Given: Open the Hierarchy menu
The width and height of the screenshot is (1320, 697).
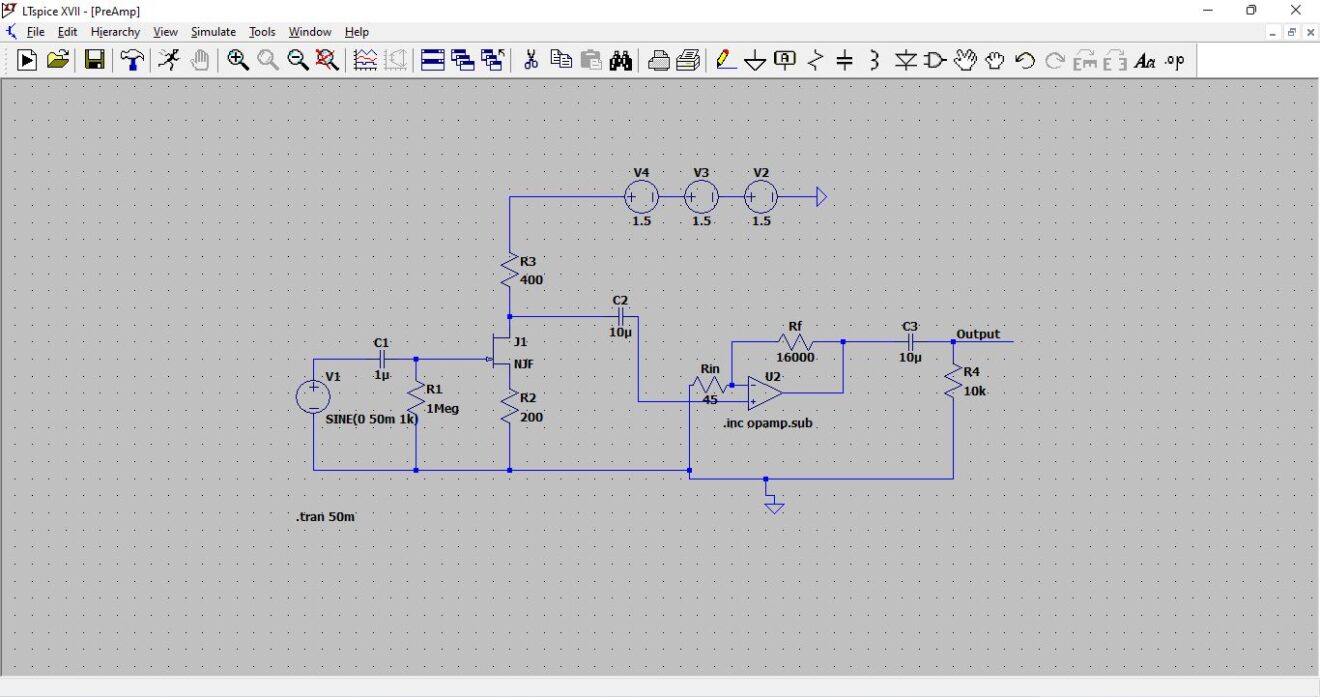Looking at the screenshot, I should click(x=114, y=31).
